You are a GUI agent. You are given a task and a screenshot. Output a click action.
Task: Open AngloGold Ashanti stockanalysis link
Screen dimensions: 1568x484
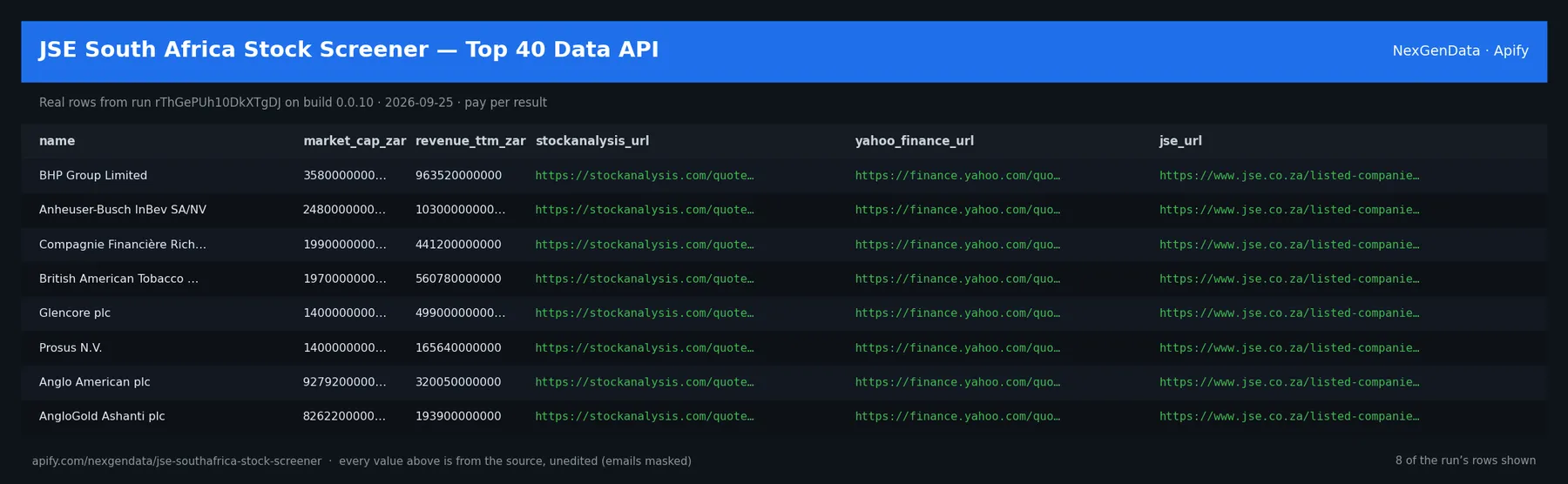(x=645, y=416)
